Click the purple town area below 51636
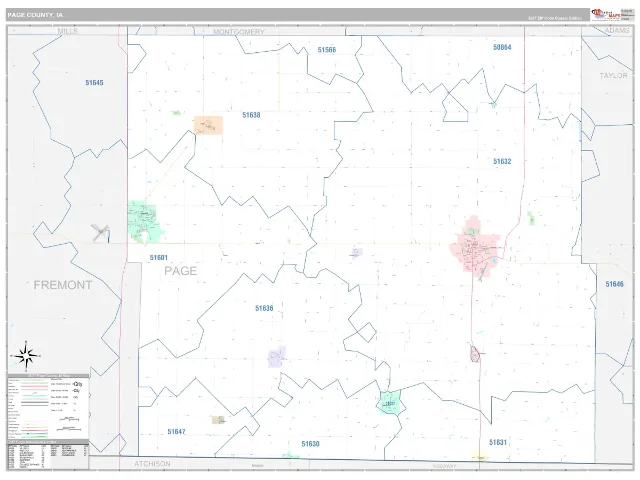 [x=277, y=357]
